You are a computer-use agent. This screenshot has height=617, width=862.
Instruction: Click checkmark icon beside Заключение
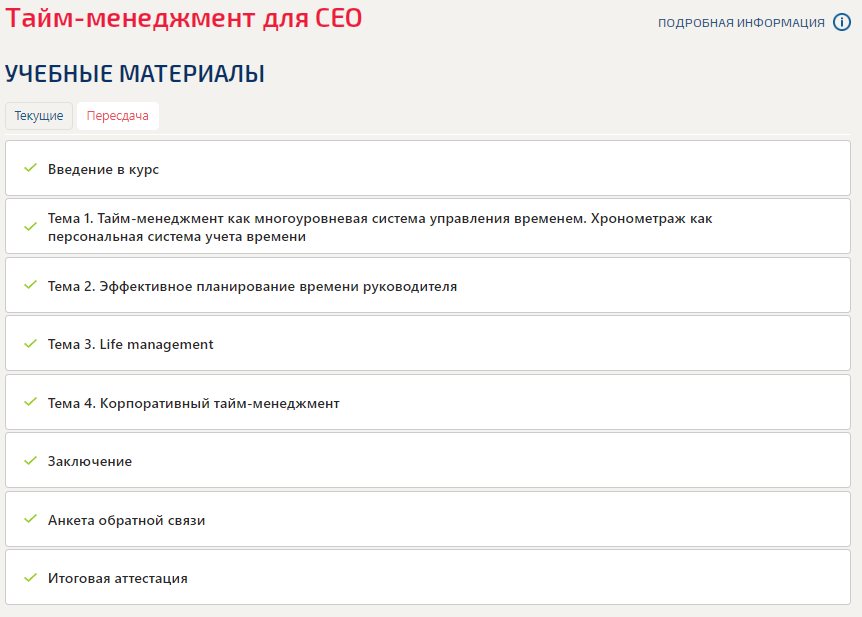30,460
